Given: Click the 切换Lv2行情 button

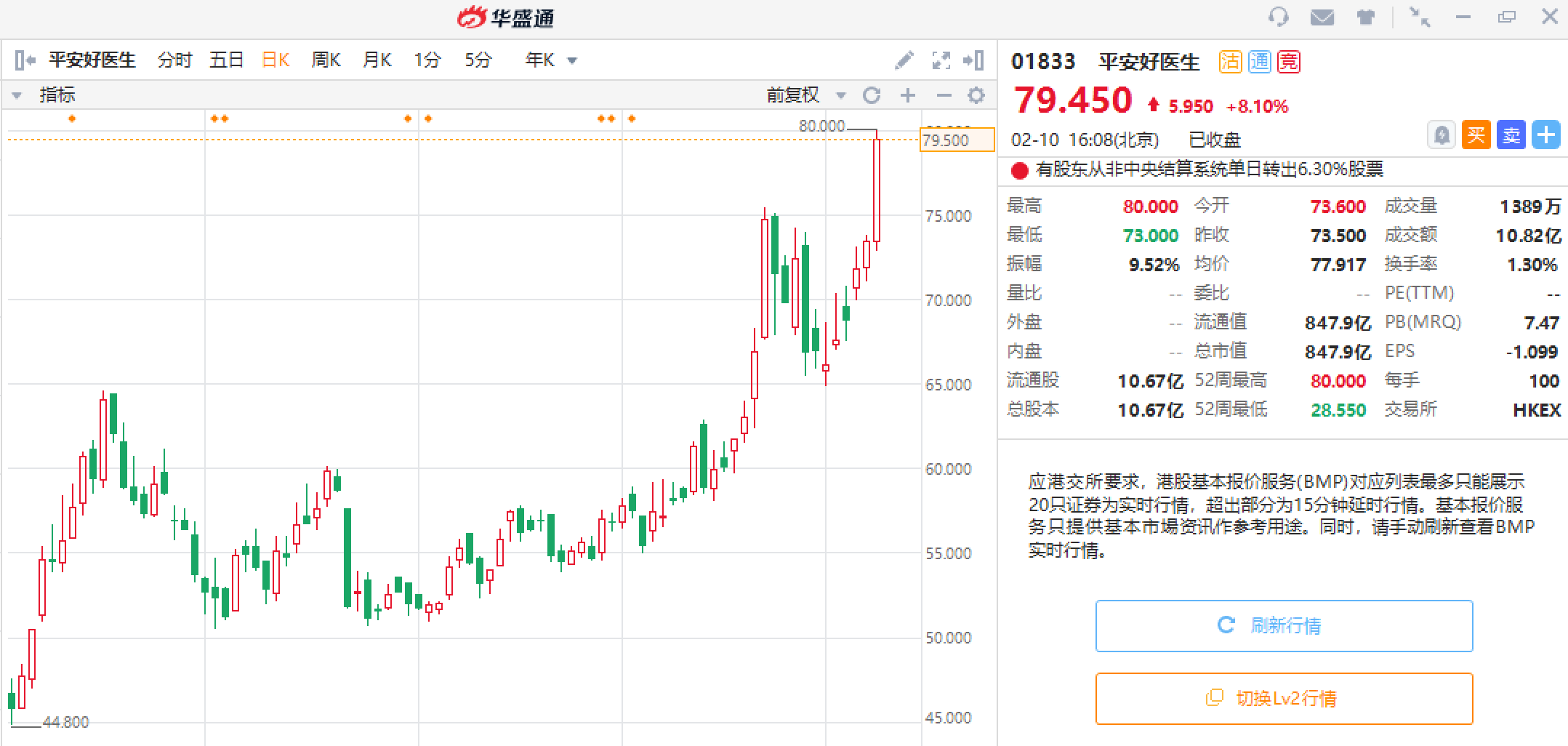Looking at the screenshot, I should click(x=1284, y=699).
